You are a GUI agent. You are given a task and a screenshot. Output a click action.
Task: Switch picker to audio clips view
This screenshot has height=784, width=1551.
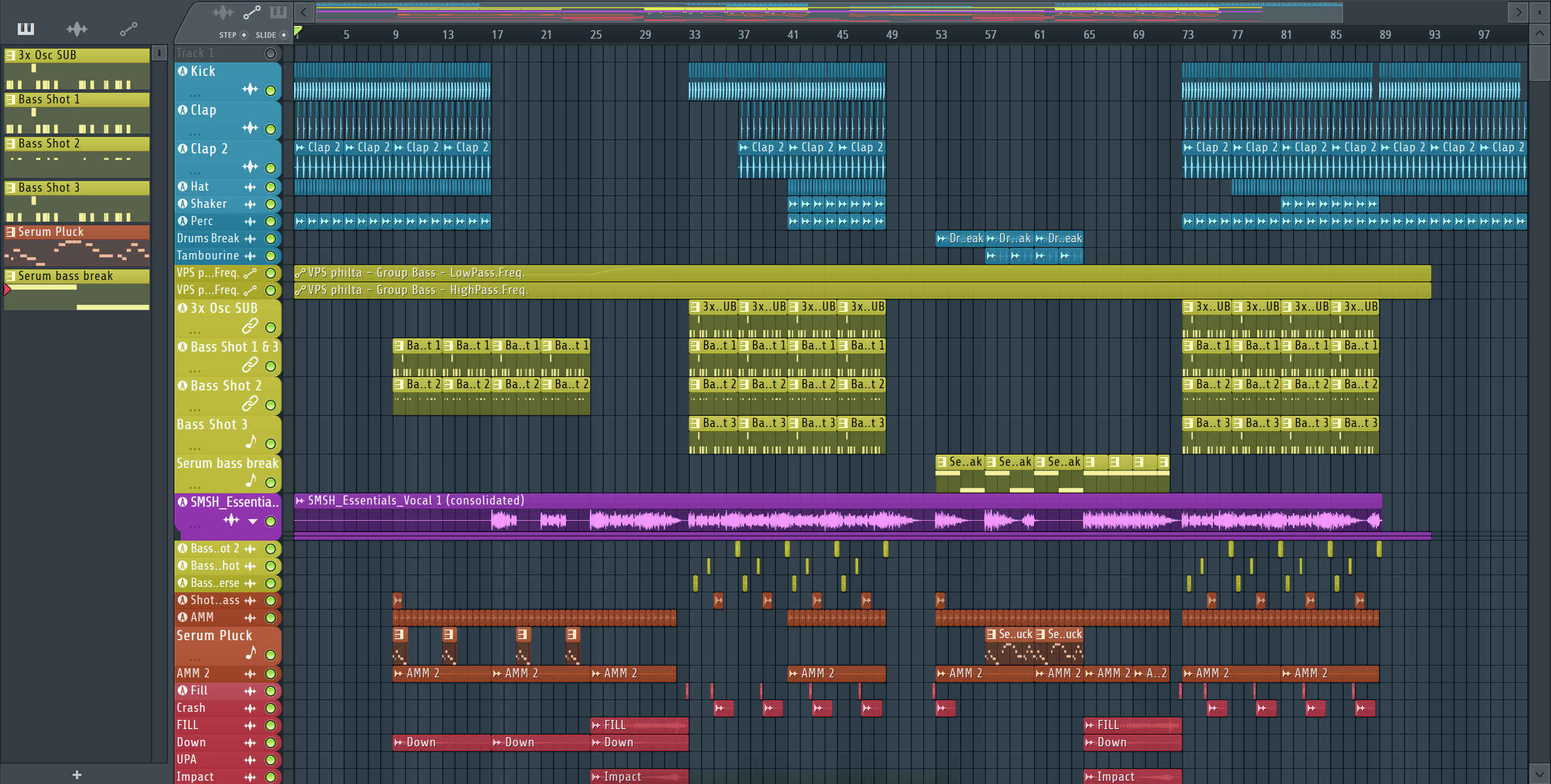[77, 29]
